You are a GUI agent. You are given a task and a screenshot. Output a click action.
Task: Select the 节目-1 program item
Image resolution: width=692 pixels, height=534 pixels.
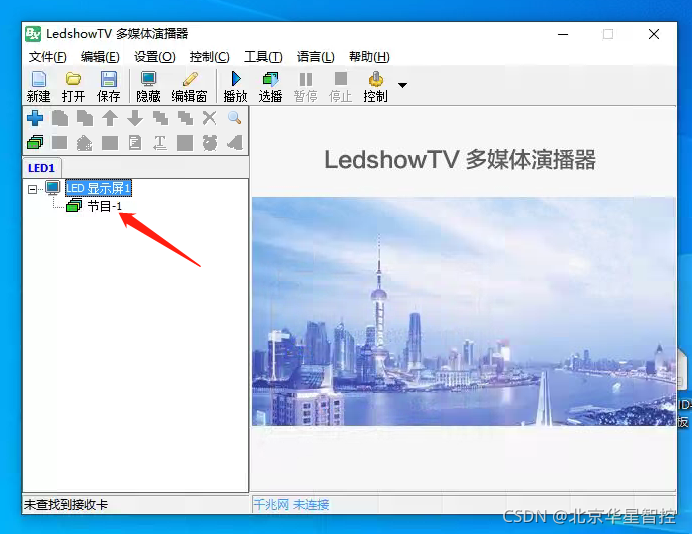(104, 206)
